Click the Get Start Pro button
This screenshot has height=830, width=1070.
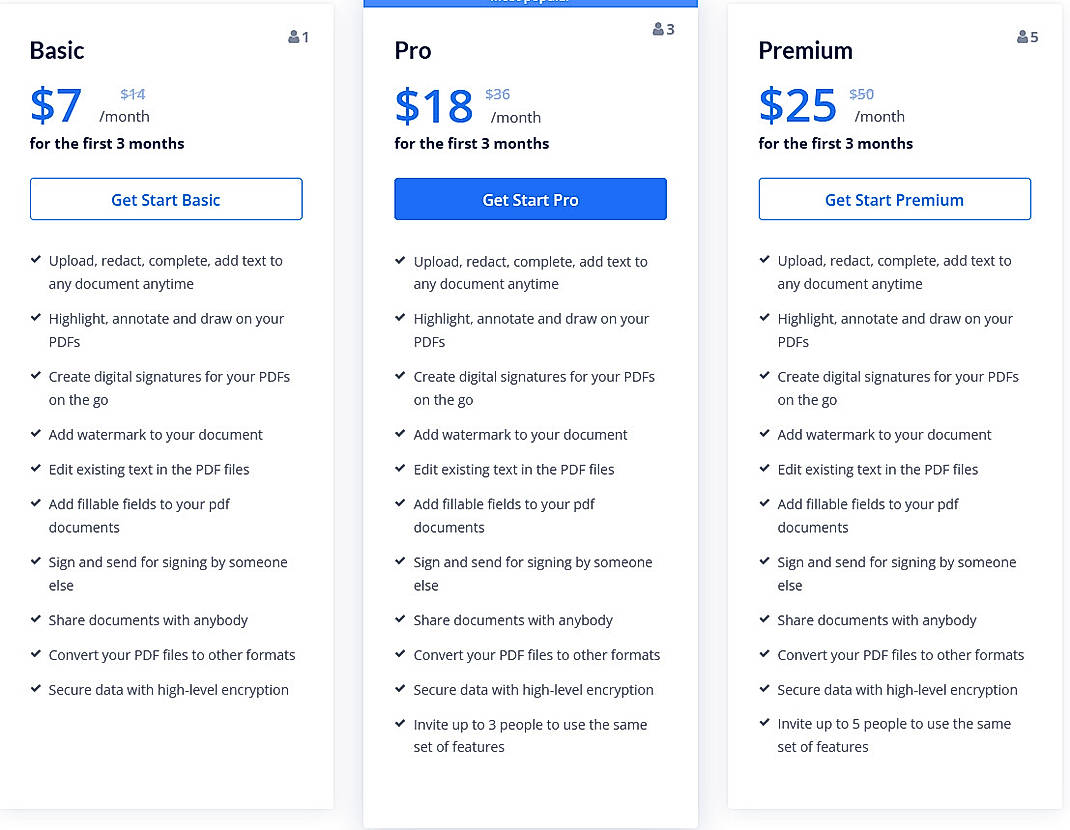tap(530, 199)
